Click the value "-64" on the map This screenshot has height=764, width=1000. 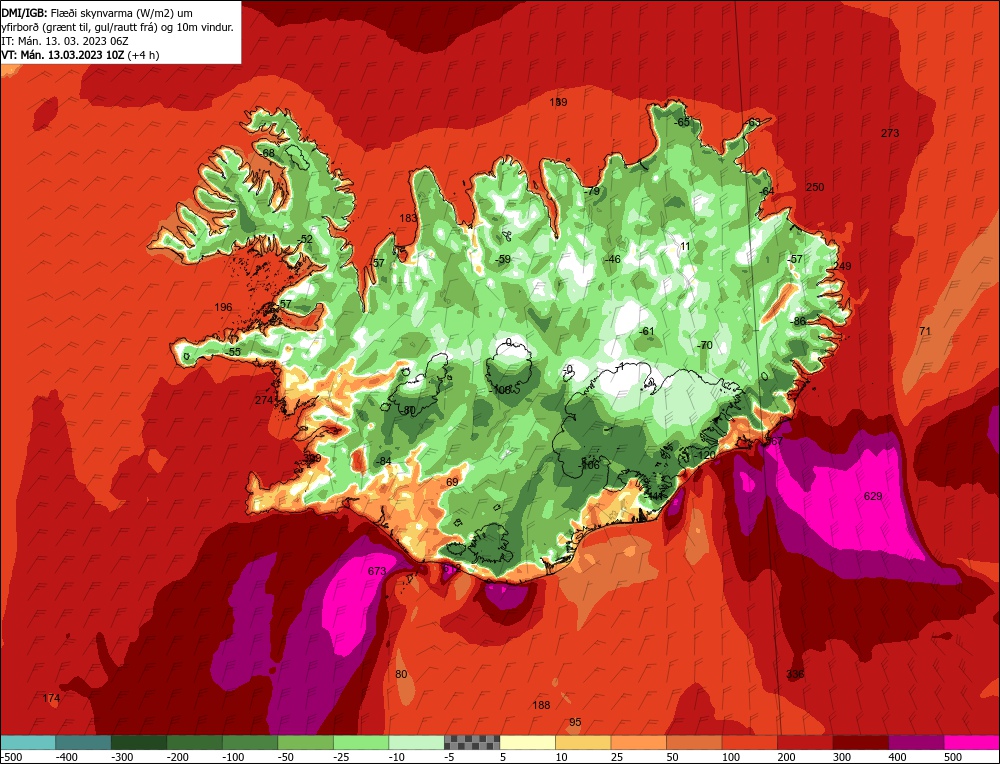coord(766,191)
